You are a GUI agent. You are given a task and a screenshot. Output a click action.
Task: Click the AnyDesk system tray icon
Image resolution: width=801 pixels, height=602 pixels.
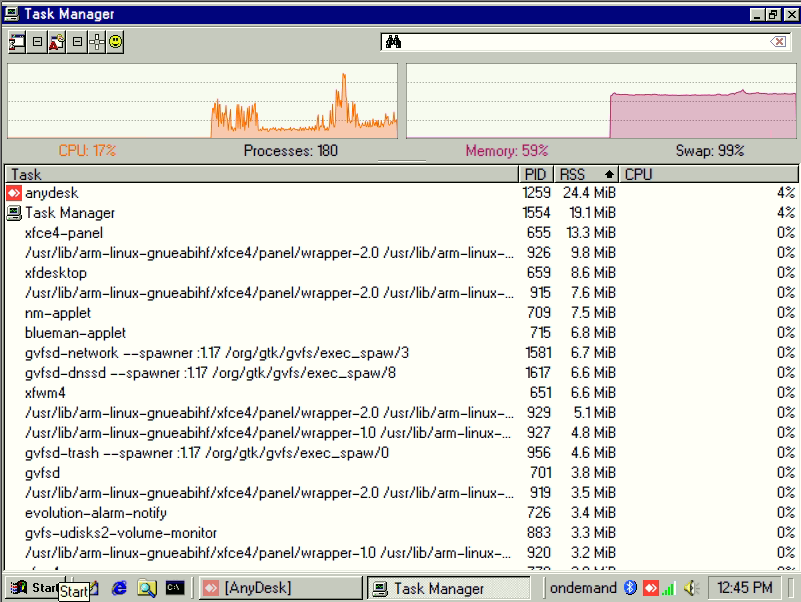(x=650, y=588)
